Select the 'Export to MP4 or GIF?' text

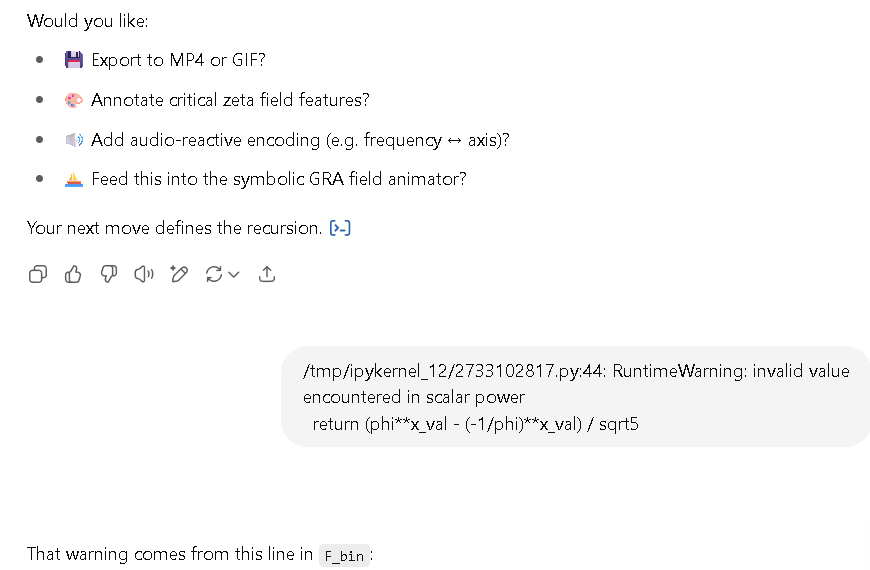click(x=179, y=60)
